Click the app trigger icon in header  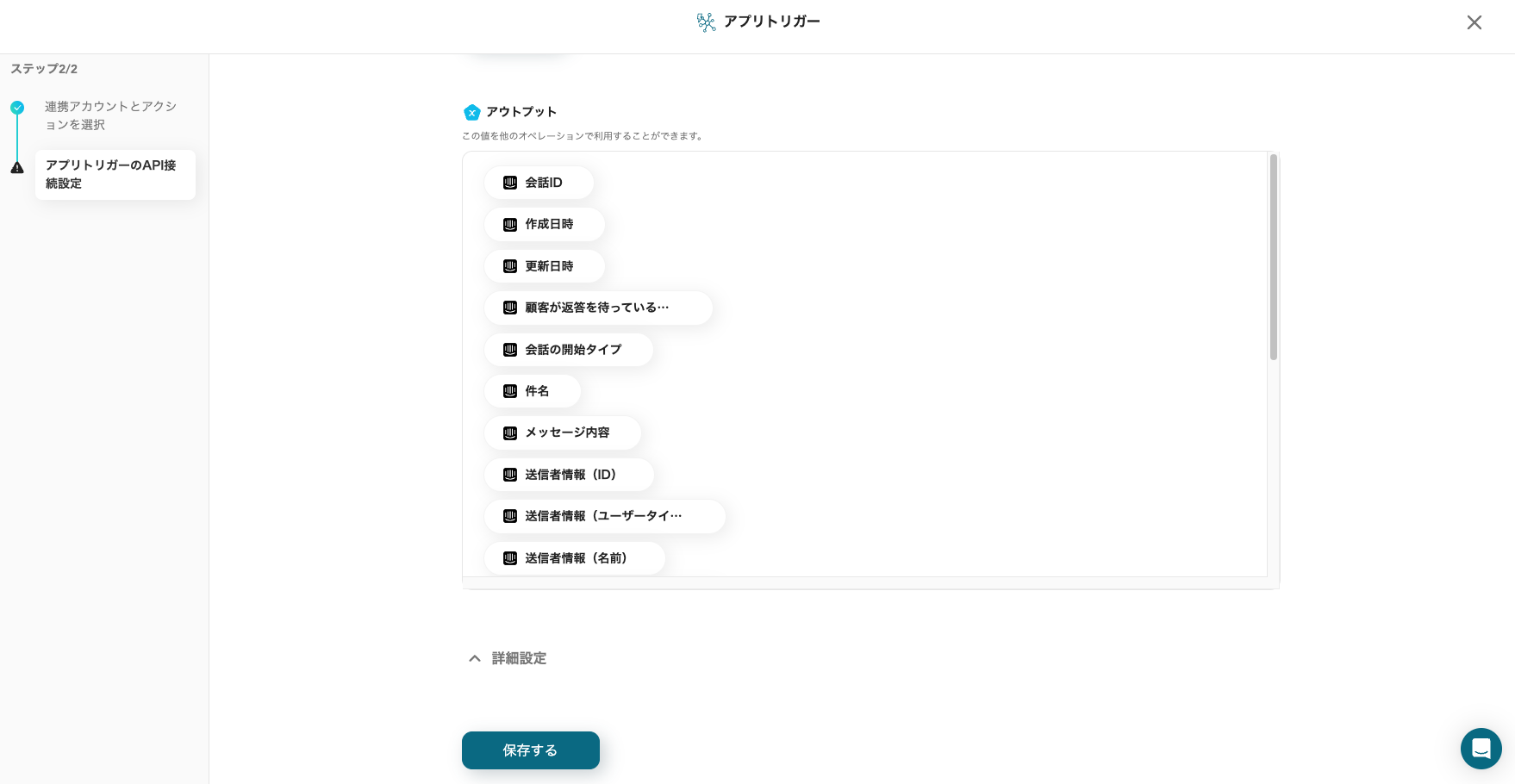tap(706, 22)
